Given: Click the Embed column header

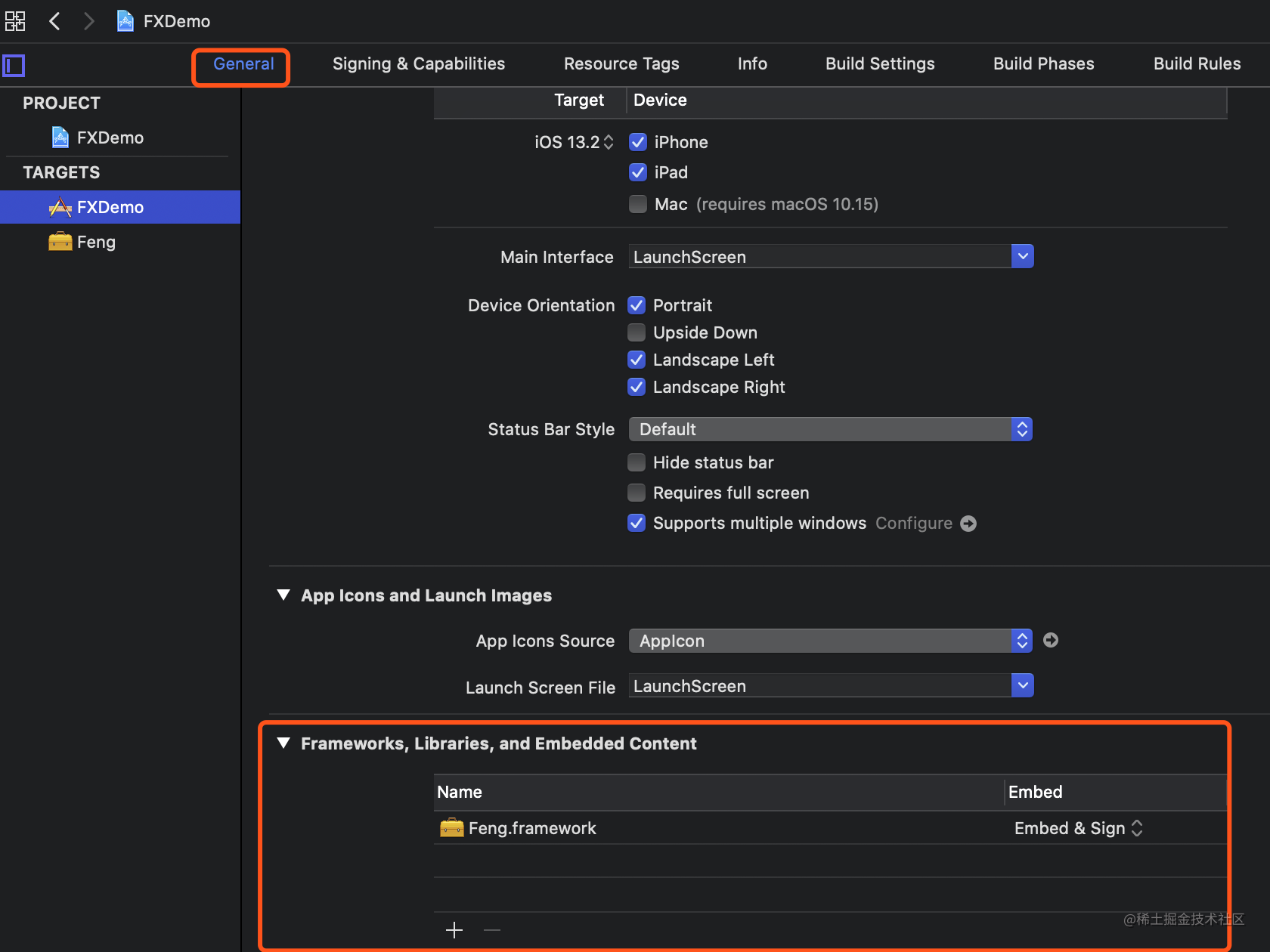Looking at the screenshot, I should (1116, 792).
